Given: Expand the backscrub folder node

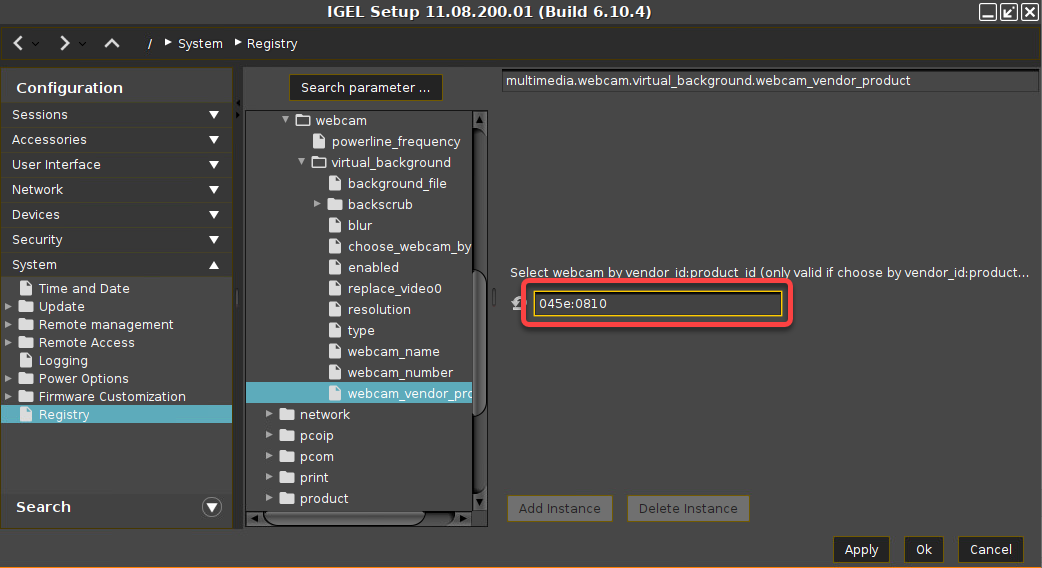Looking at the screenshot, I should pyautogui.click(x=317, y=204).
